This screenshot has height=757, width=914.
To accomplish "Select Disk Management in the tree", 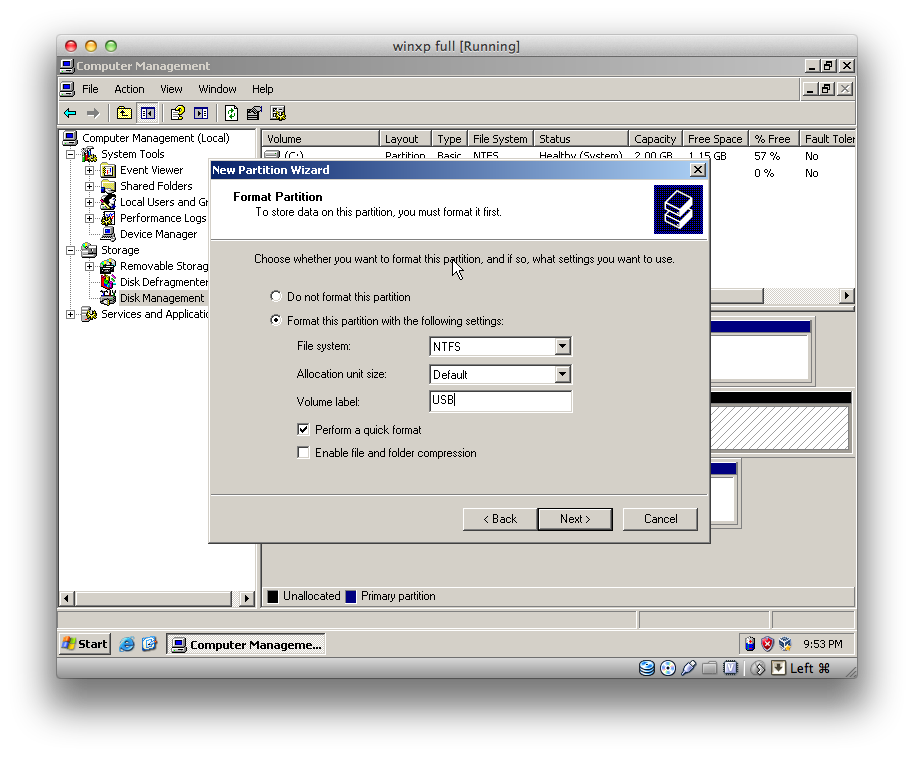I will (x=162, y=298).
